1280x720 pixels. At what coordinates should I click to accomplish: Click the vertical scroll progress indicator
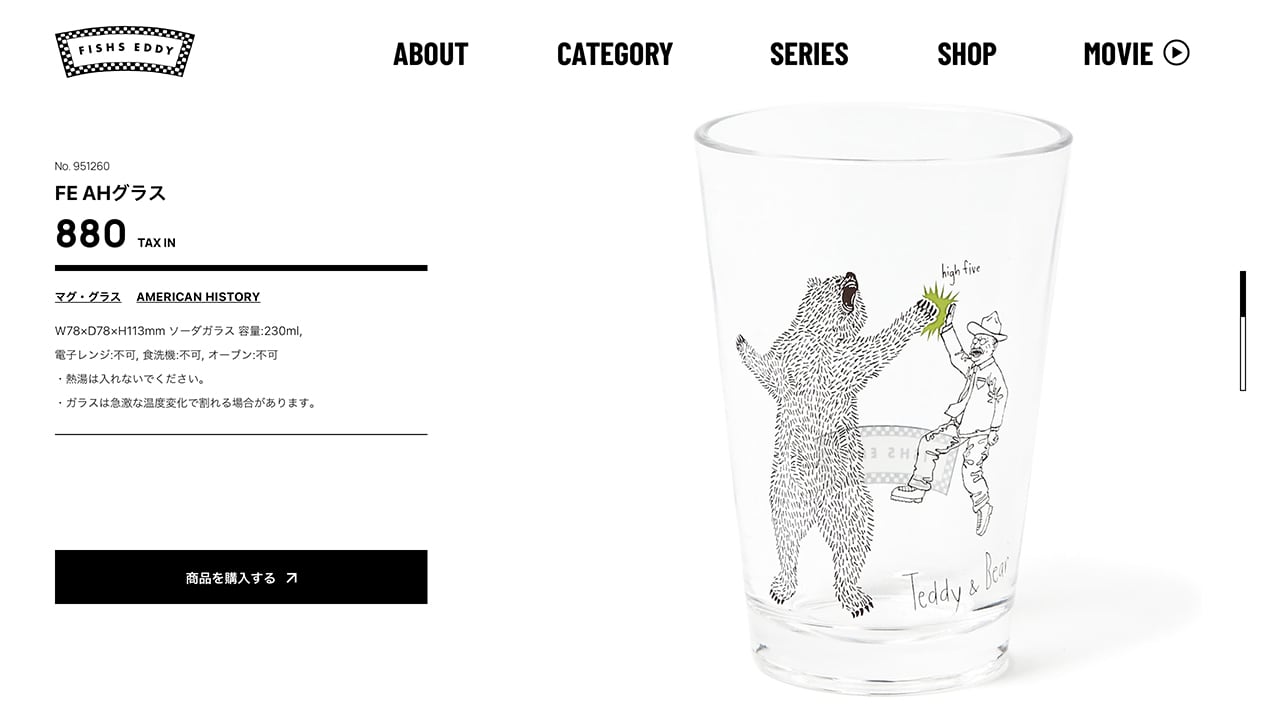tap(1243, 330)
